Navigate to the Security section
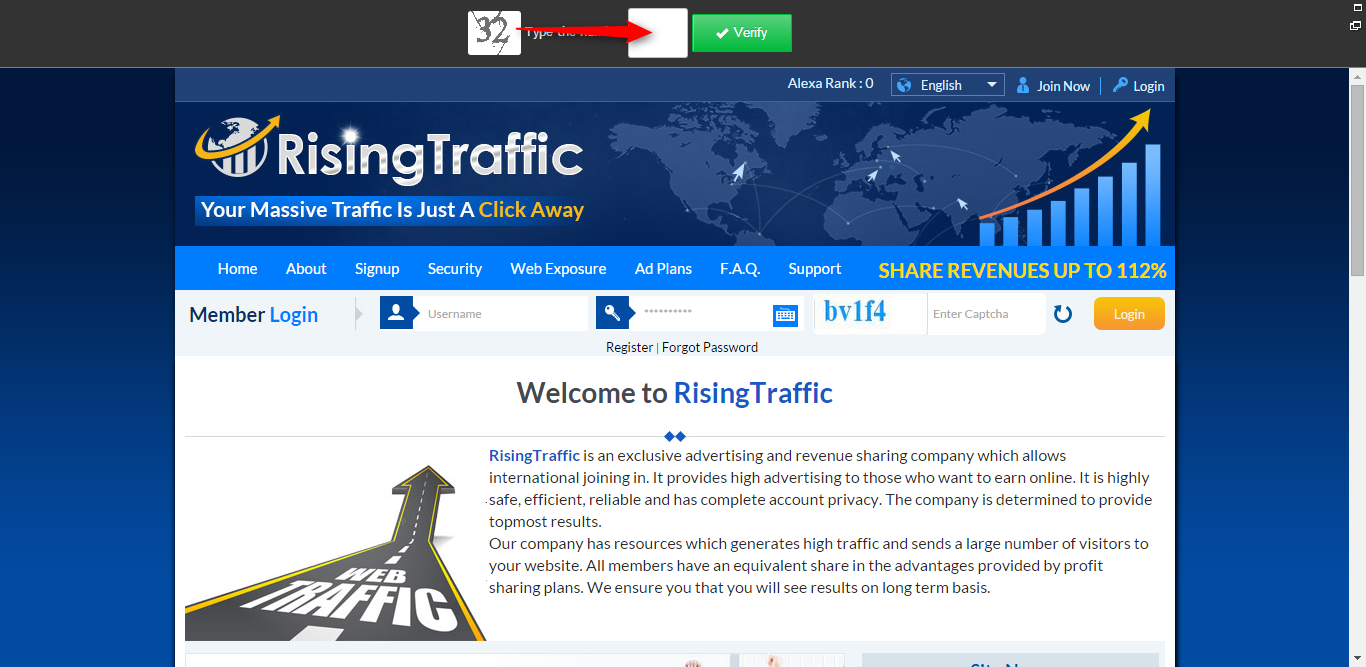Screen dimensions: 1366x667 455,268
